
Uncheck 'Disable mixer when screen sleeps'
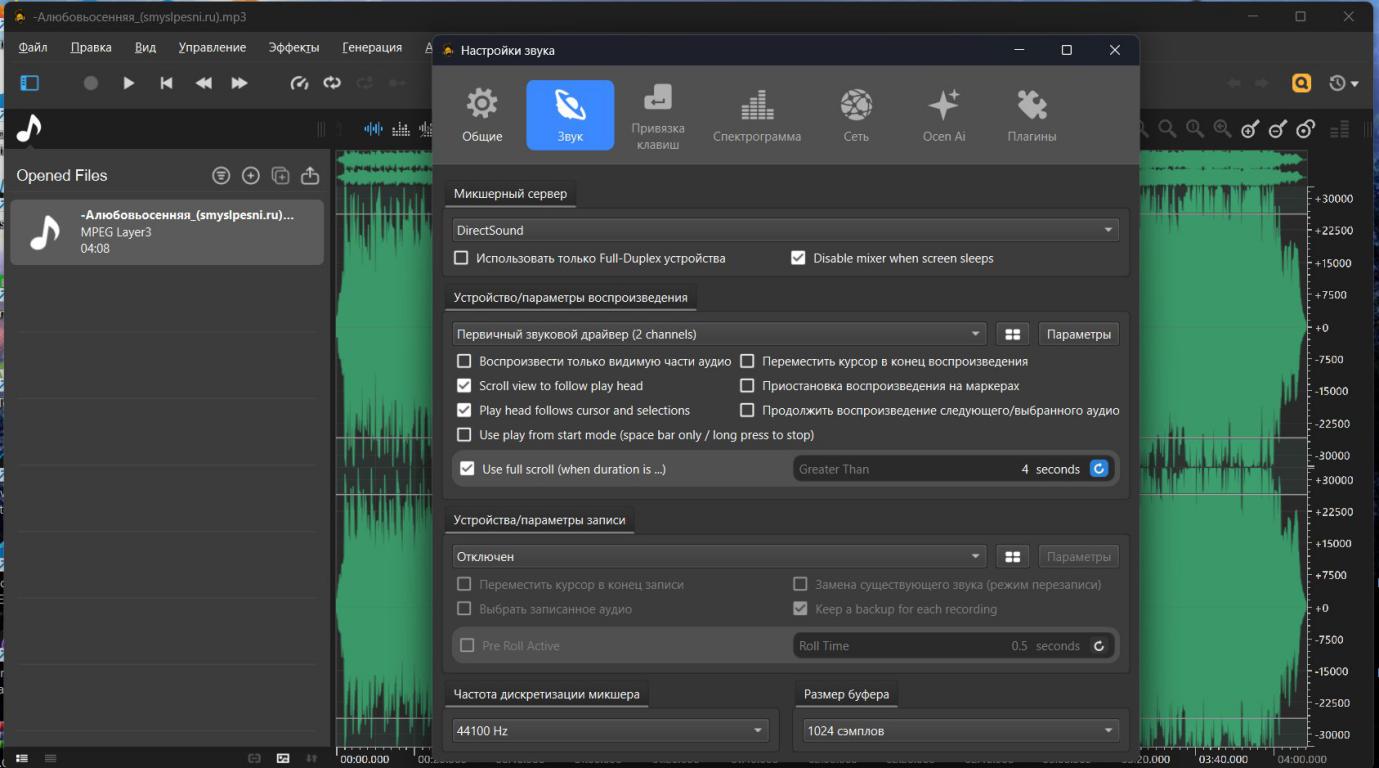click(798, 258)
